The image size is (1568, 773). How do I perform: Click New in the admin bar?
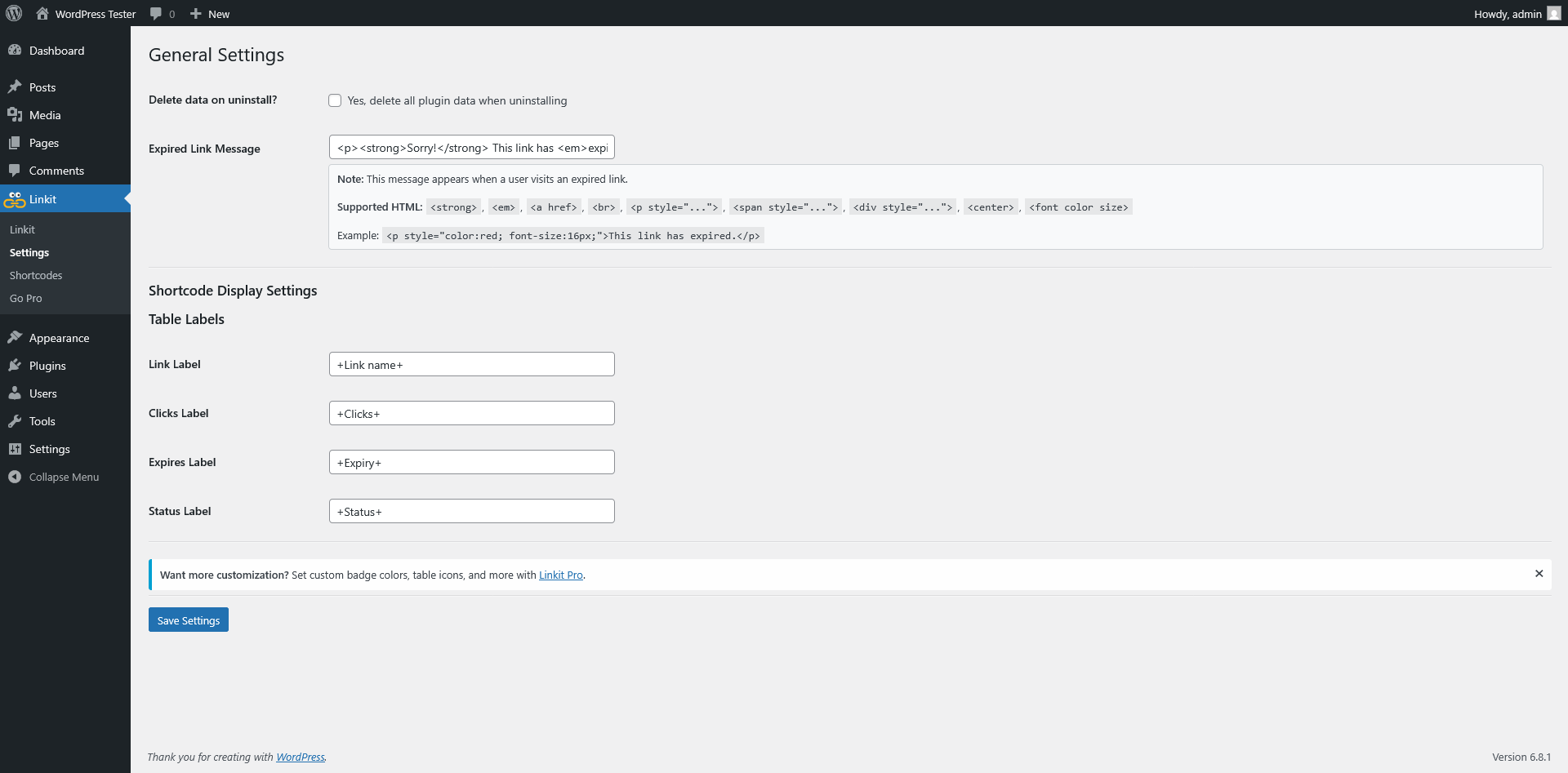[219, 14]
